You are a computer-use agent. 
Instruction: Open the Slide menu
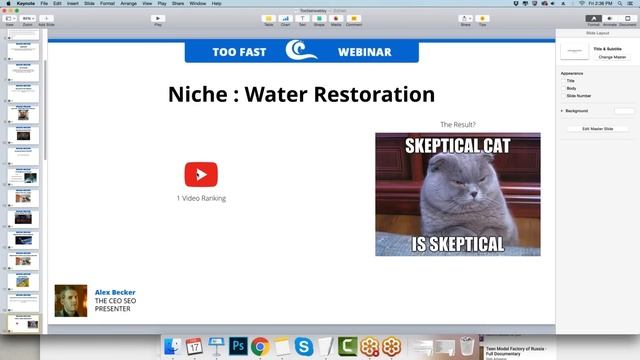coord(89,3)
